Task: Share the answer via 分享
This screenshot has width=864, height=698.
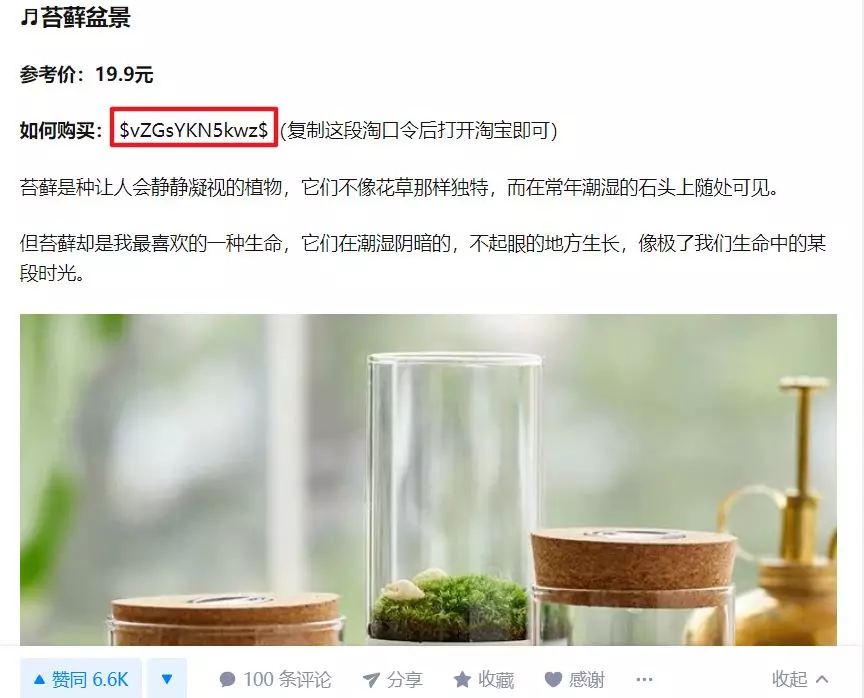Action: tap(393, 679)
